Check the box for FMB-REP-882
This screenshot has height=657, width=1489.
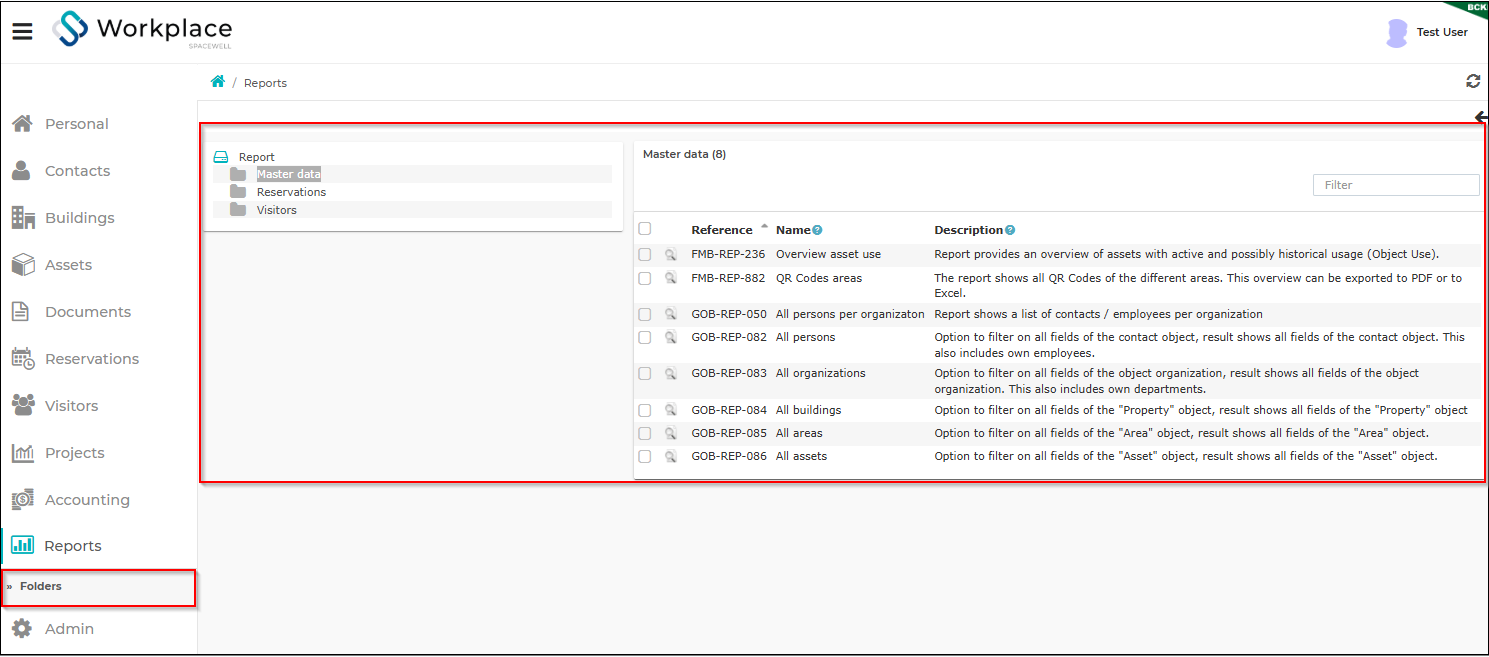tap(645, 278)
